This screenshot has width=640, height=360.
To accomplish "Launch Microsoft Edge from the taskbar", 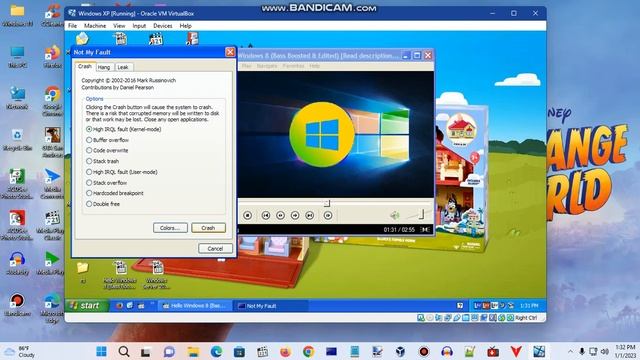I will [x=216, y=351].
